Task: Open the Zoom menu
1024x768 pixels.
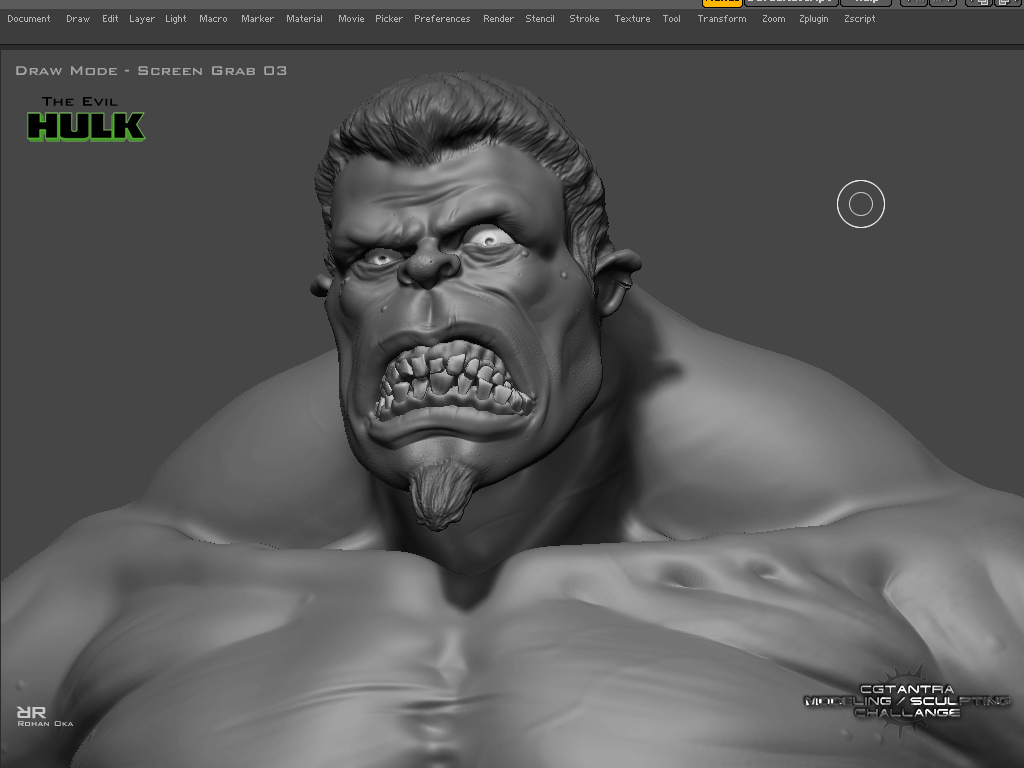Action: click(774, 19)
